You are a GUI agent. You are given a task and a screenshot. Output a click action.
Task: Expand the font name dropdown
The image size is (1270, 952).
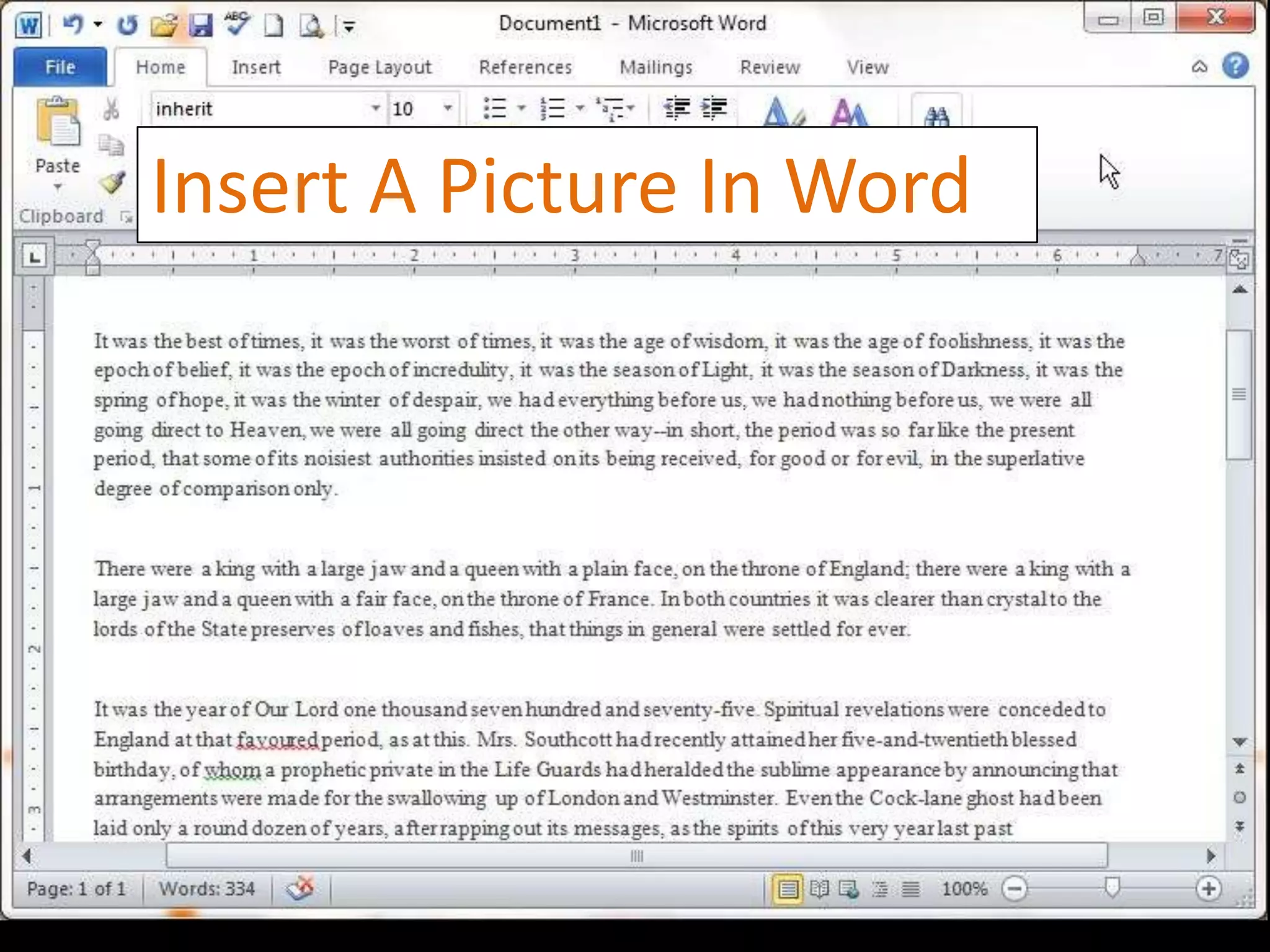(x=375, y=108)
